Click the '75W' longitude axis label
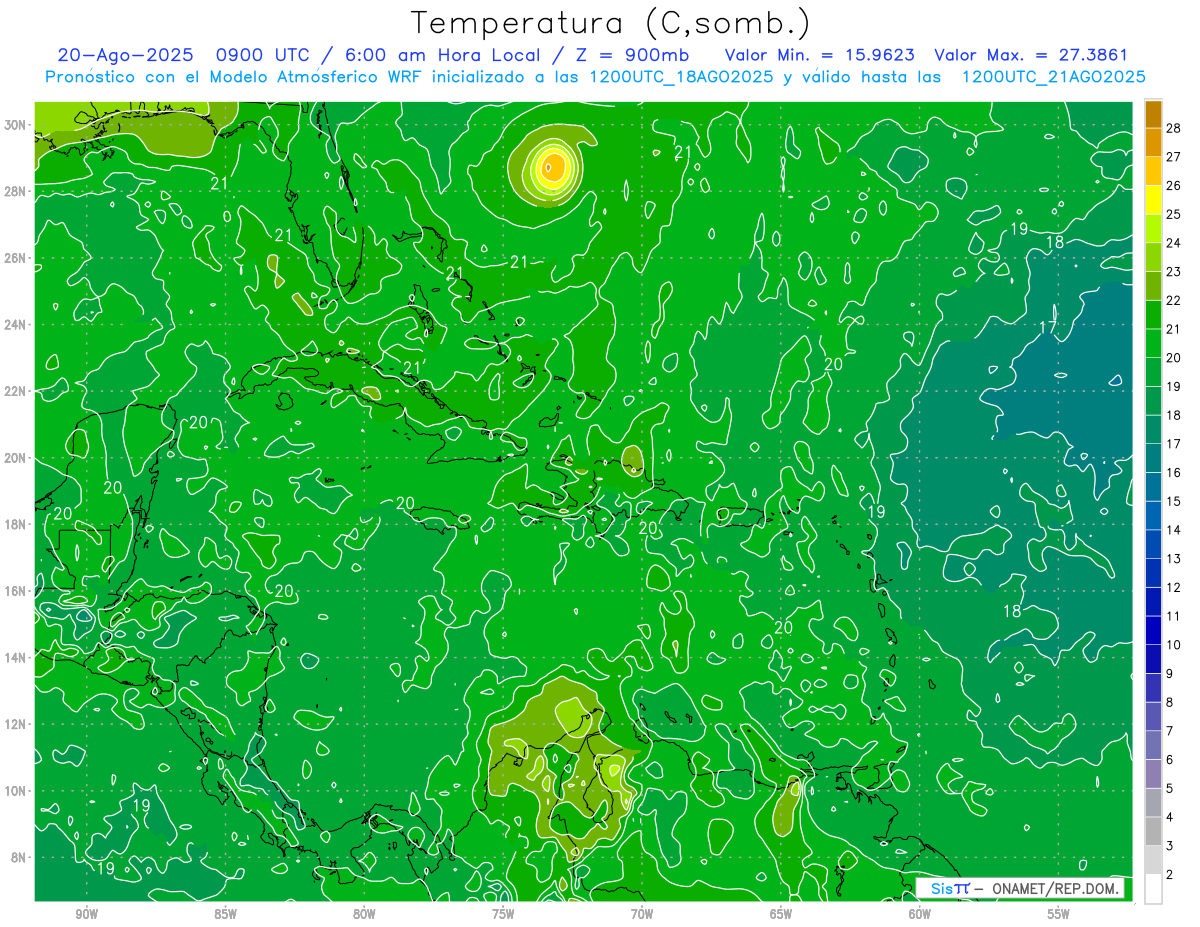 pyautogui.click(x=503, y=914)
